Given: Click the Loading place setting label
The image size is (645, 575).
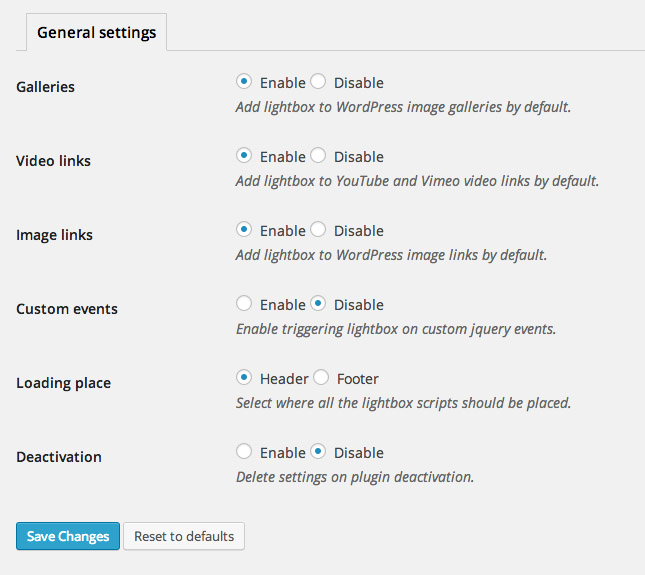Looking at the screenshot, I should coord(64,383).
